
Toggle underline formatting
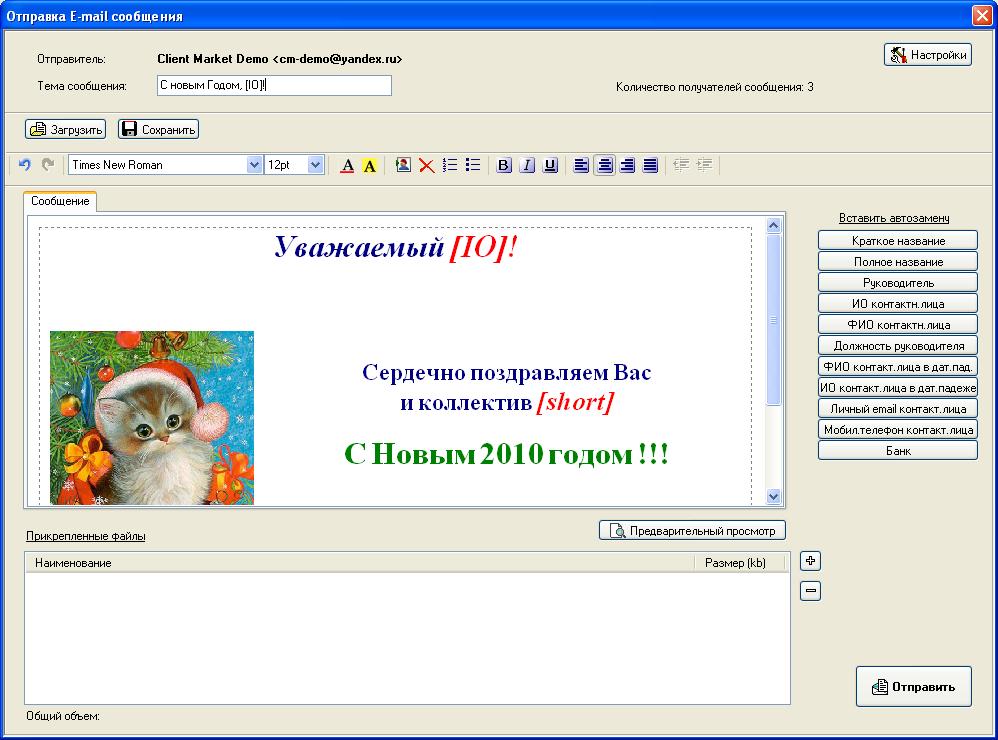[x=551, y=165]
